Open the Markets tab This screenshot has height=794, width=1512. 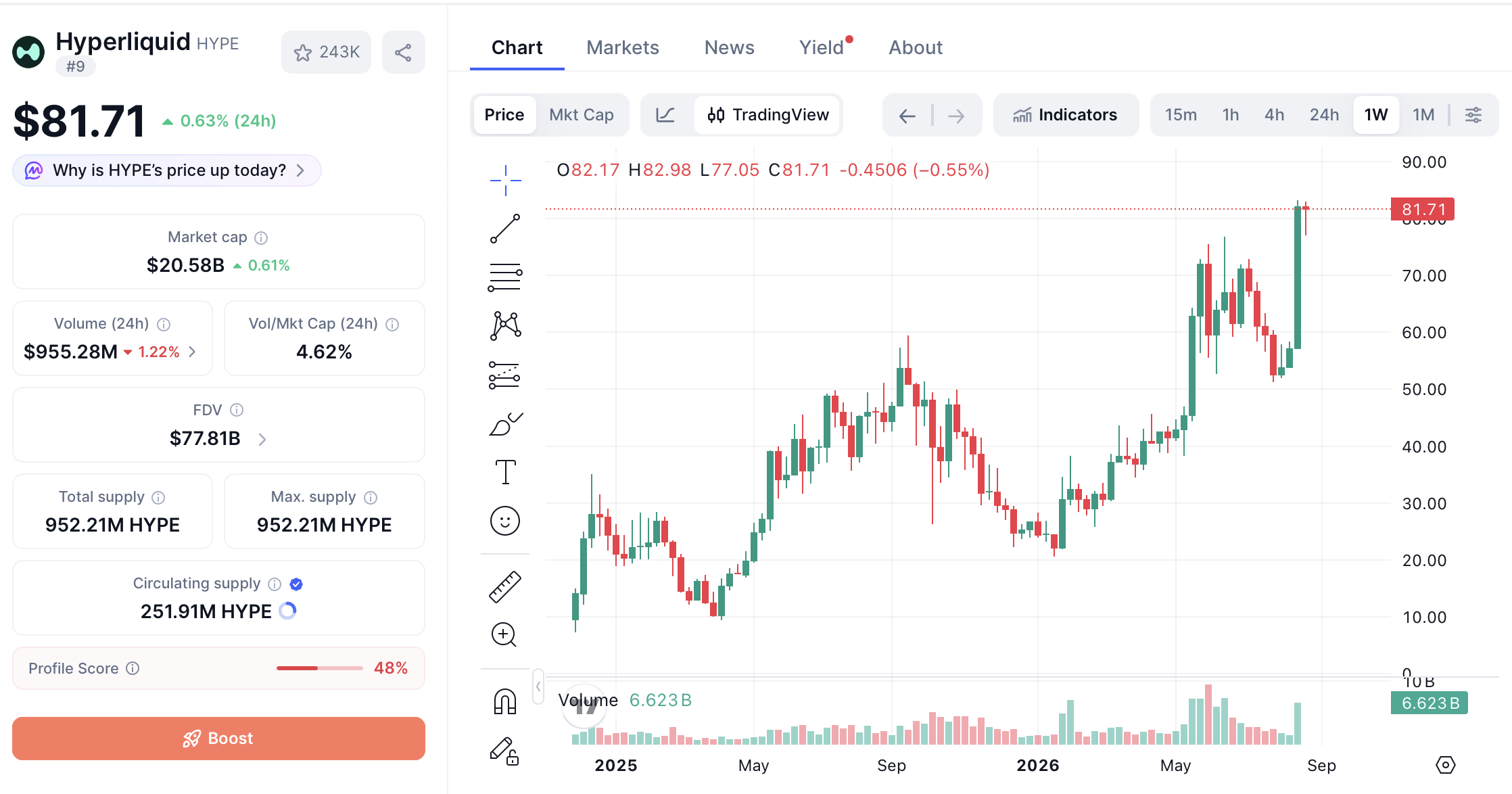(x=623, y=47)
